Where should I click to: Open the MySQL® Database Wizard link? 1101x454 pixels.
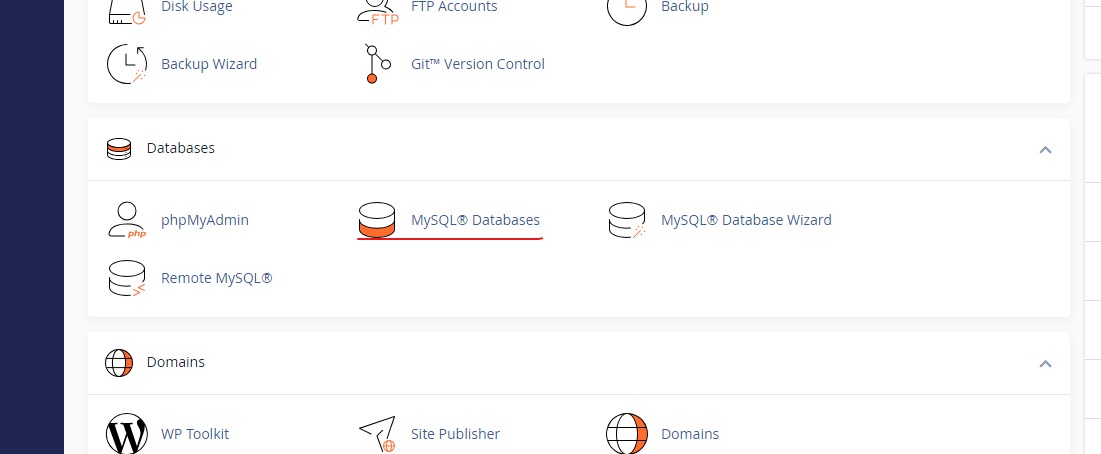(745, 220)
